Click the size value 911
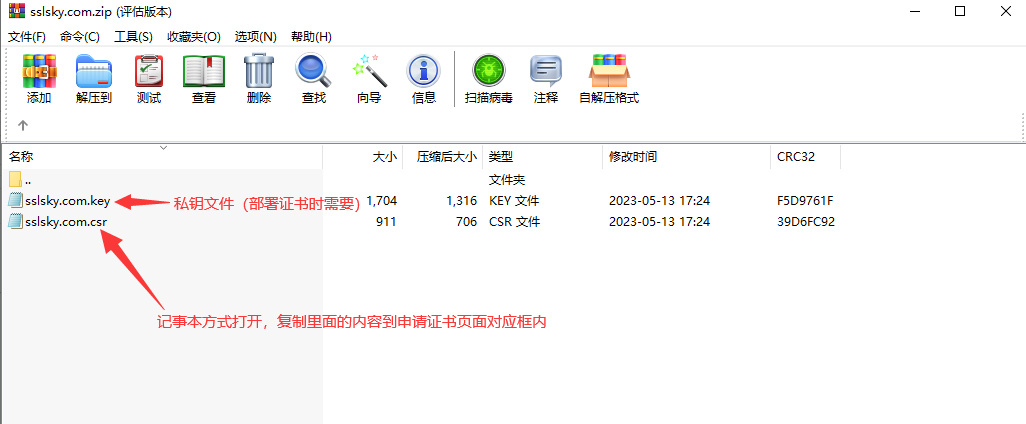This screenshot has height=424, width=1026. pyautogui.click(x=387, y=222)
